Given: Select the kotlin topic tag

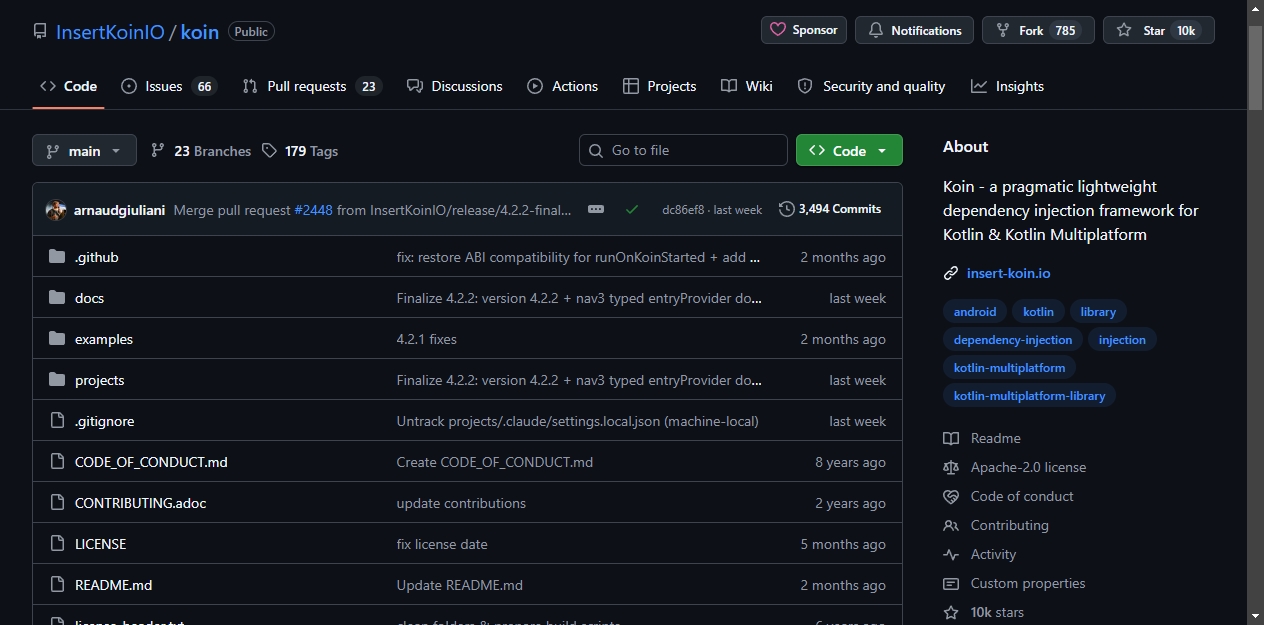Looking at the screenshot, I should [1038, 312].
